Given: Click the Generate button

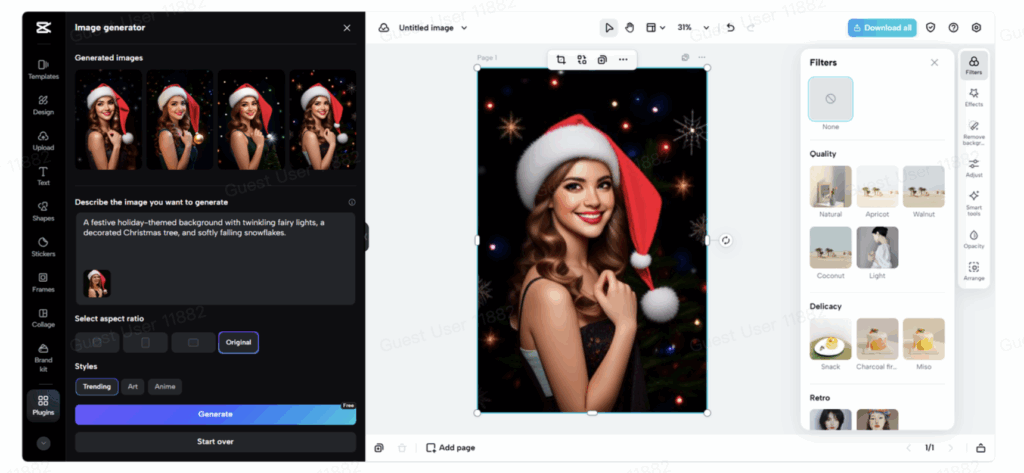Looking at the screenshot, I should point(215,414).
